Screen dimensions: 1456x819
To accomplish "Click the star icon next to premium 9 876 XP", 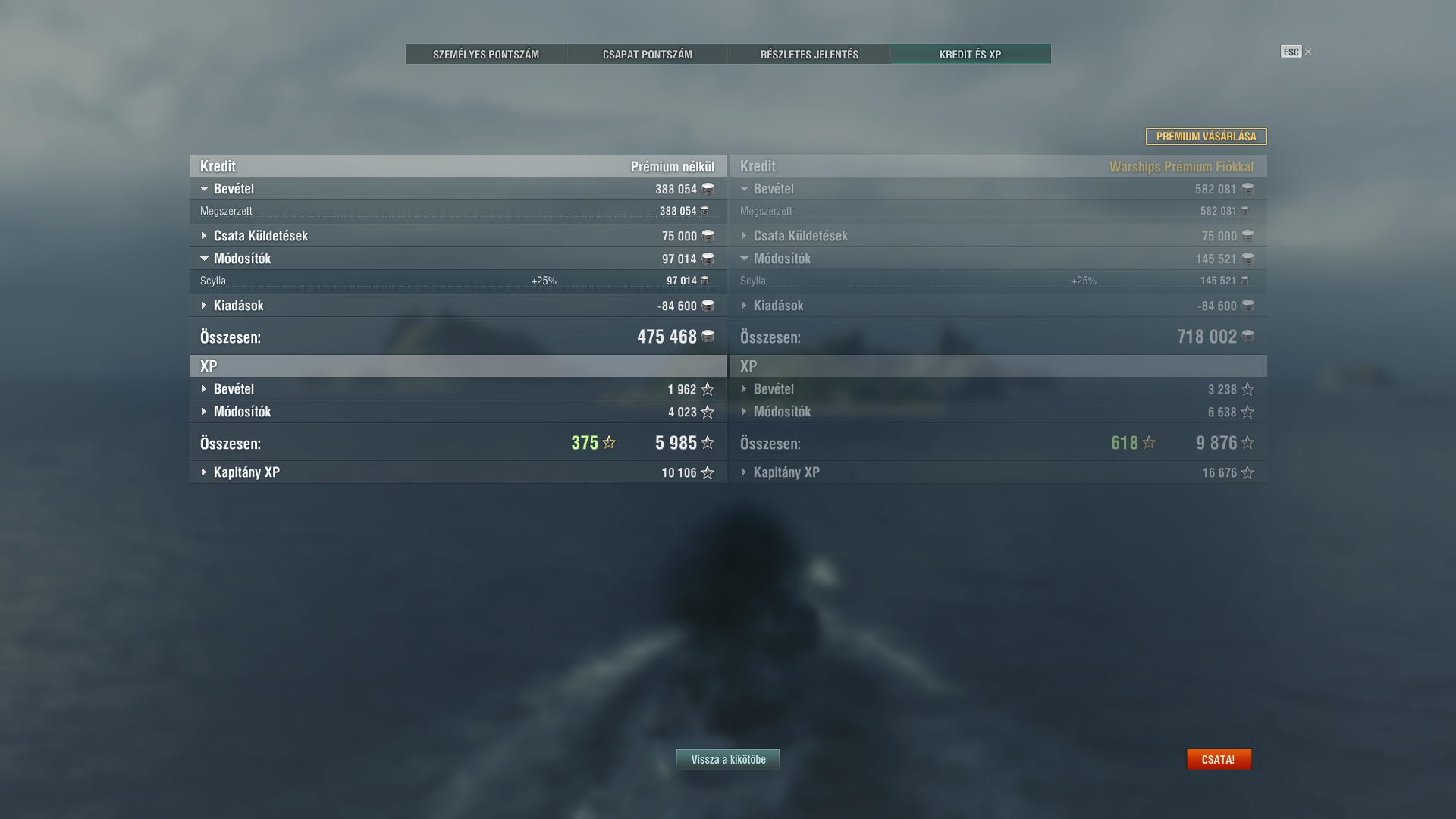I will pos(1247,442).
